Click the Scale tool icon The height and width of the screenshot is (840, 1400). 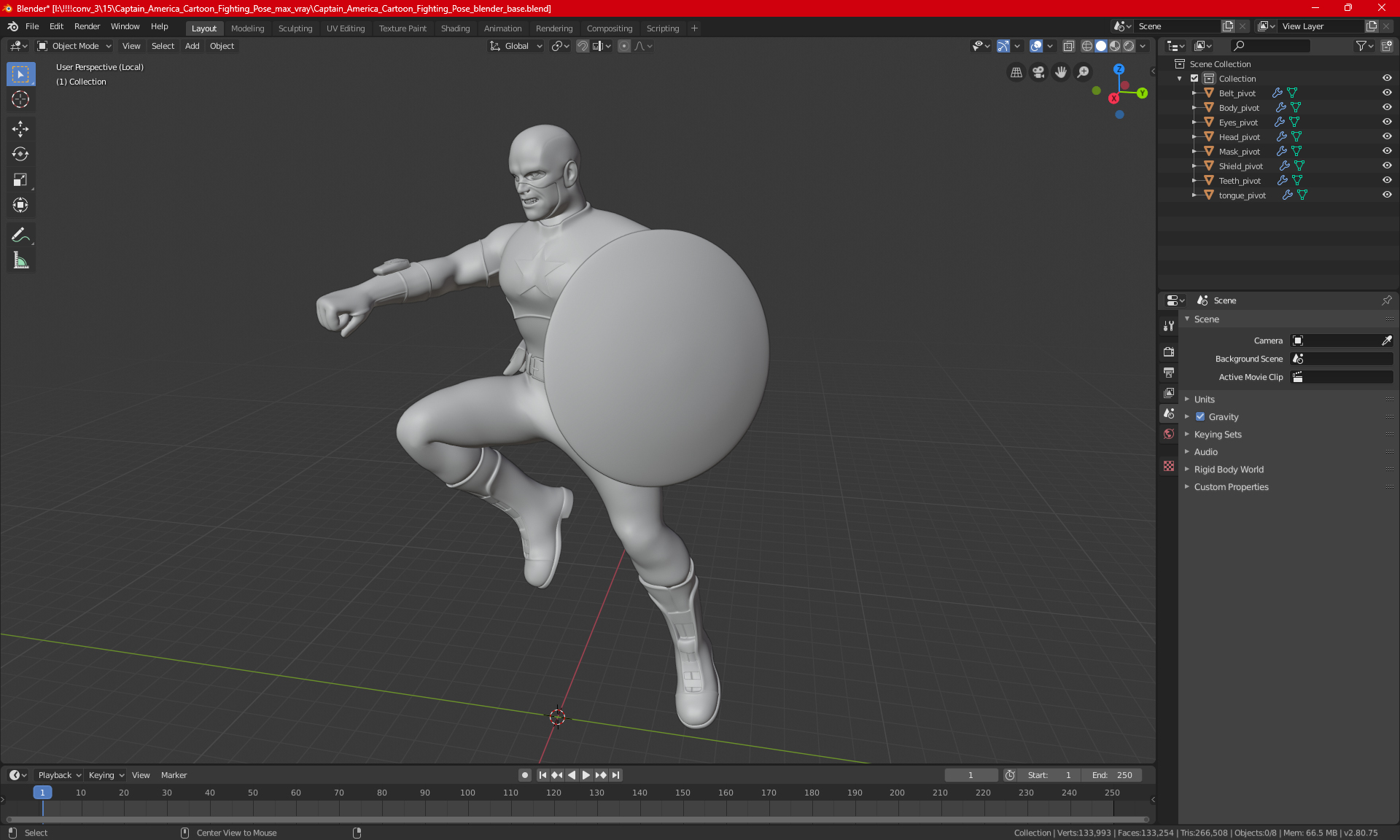click(x=20, y=179)
